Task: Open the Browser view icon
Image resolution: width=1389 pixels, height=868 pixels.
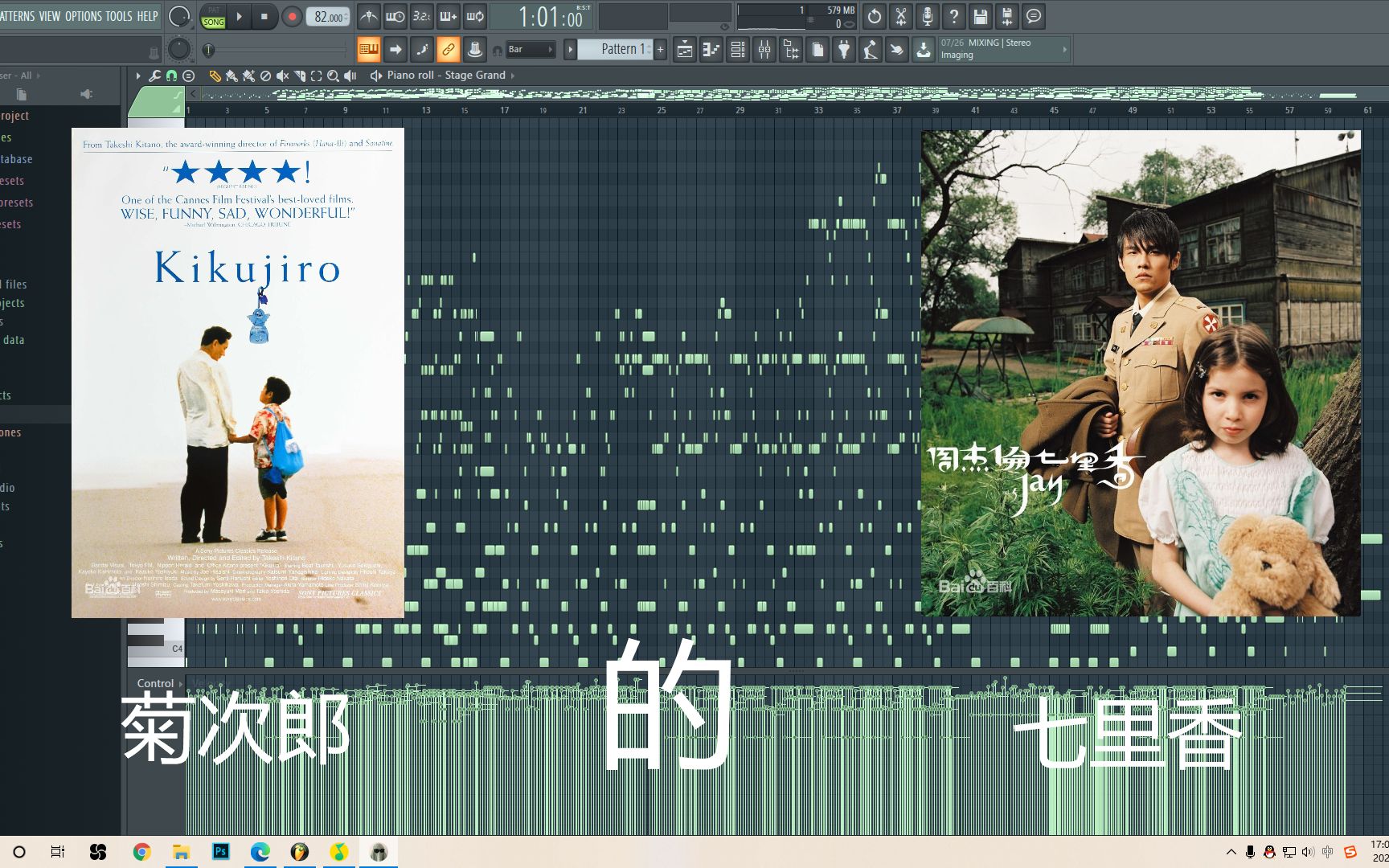Action: [x=791, y=50]
